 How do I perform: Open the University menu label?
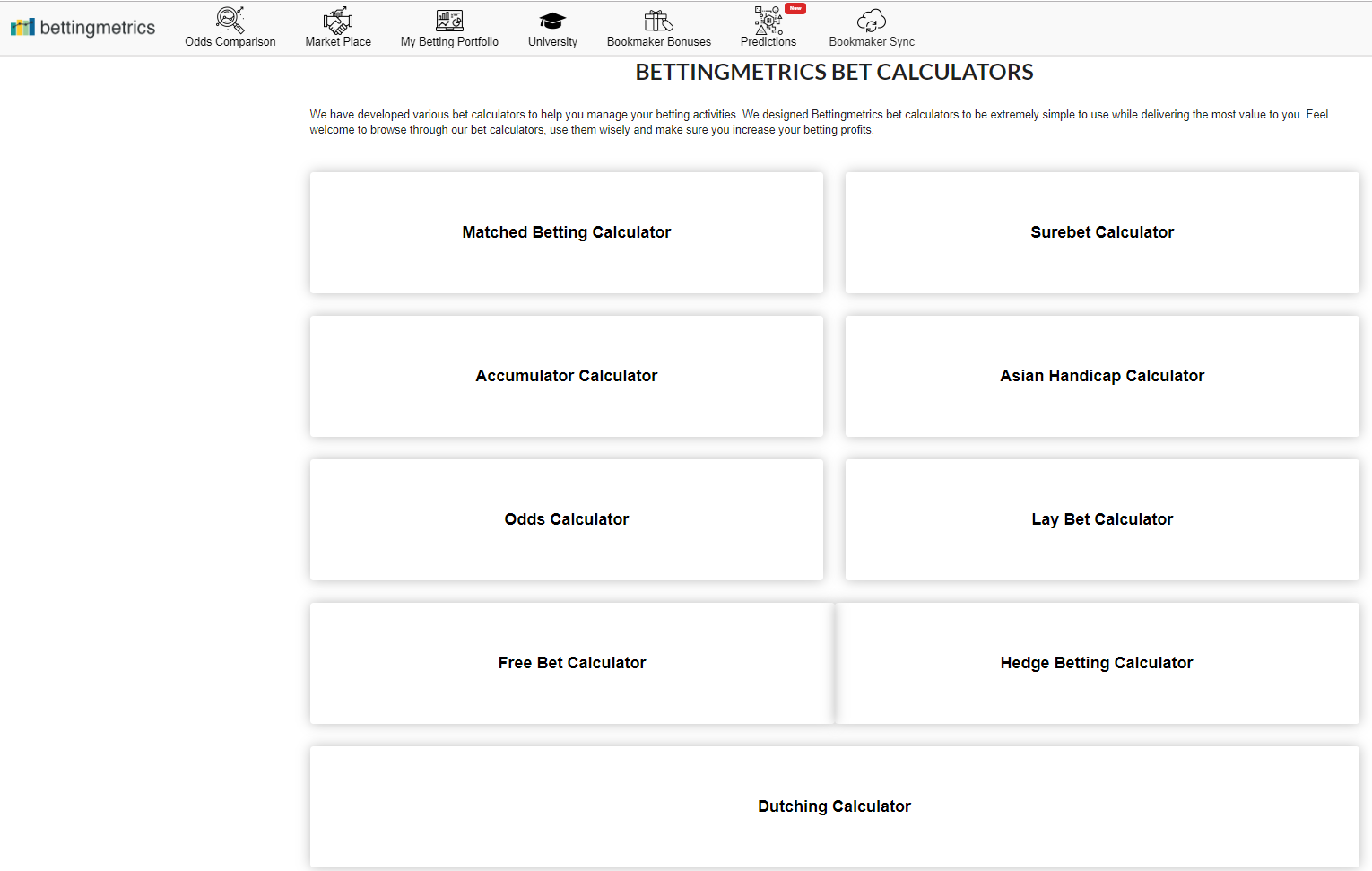point(552,42)
